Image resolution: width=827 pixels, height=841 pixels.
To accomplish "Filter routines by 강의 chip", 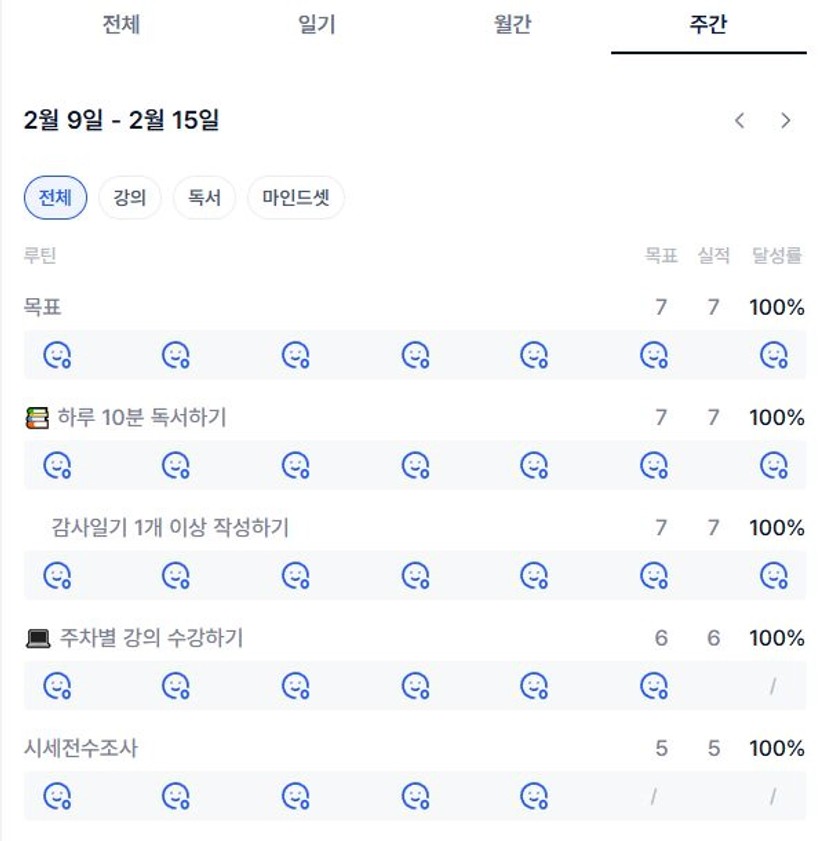I will (x=130, y=198).
